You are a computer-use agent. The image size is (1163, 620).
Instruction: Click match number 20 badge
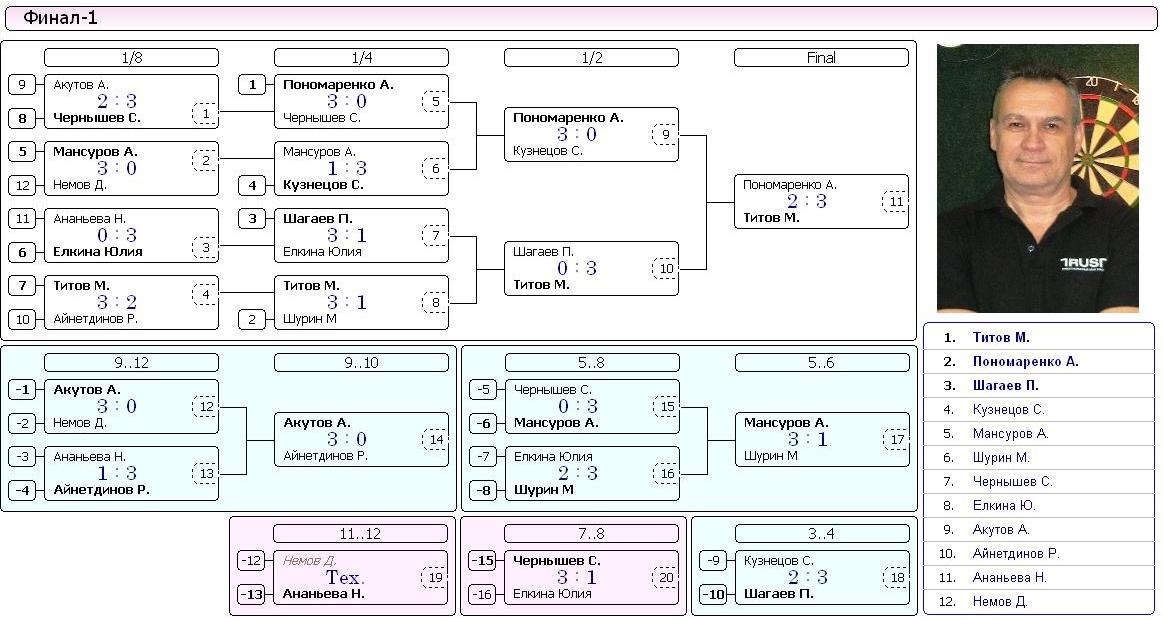pyautogui.click(x=665, y=578)
